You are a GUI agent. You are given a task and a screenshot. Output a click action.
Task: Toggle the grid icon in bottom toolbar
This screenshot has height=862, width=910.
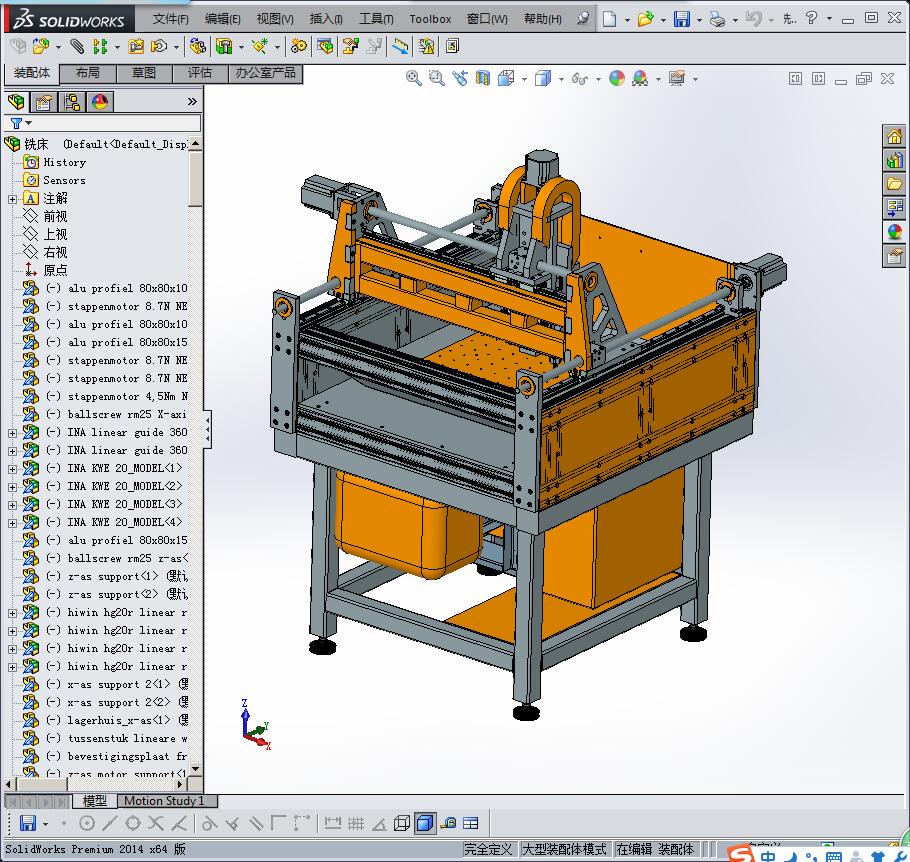point(356,823)
